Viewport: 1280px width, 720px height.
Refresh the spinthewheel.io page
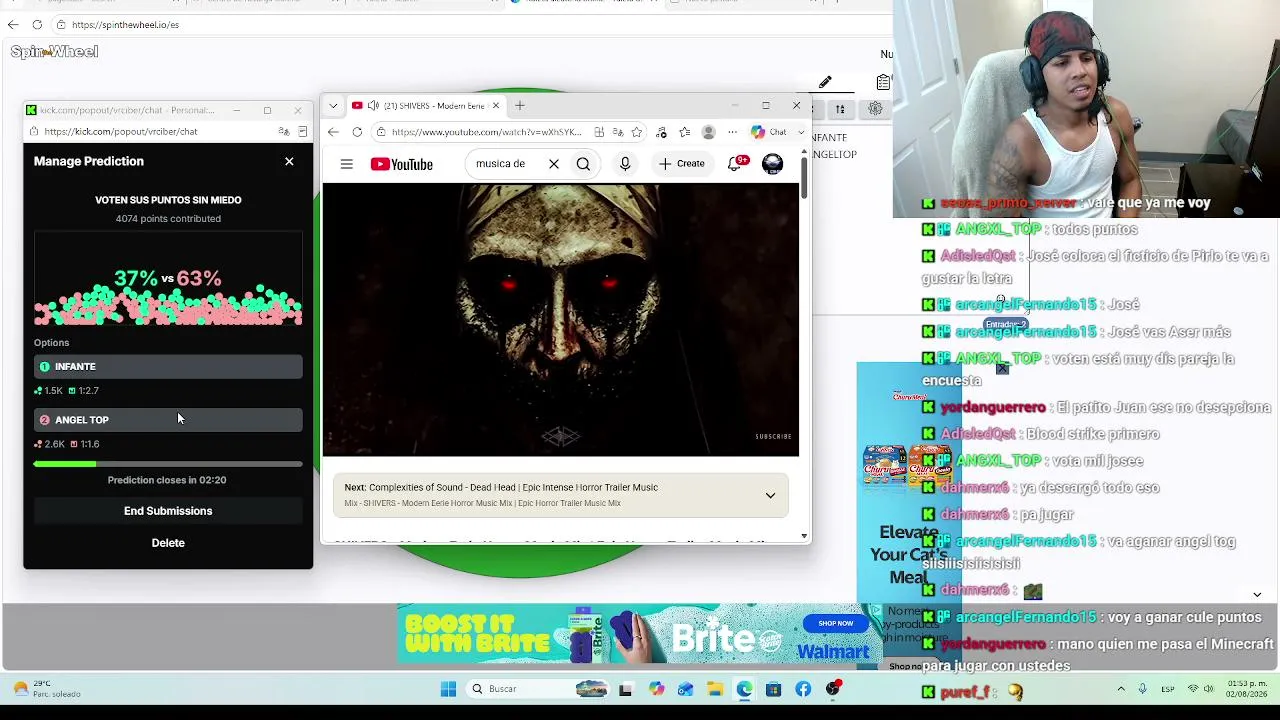tap(37, 24)
